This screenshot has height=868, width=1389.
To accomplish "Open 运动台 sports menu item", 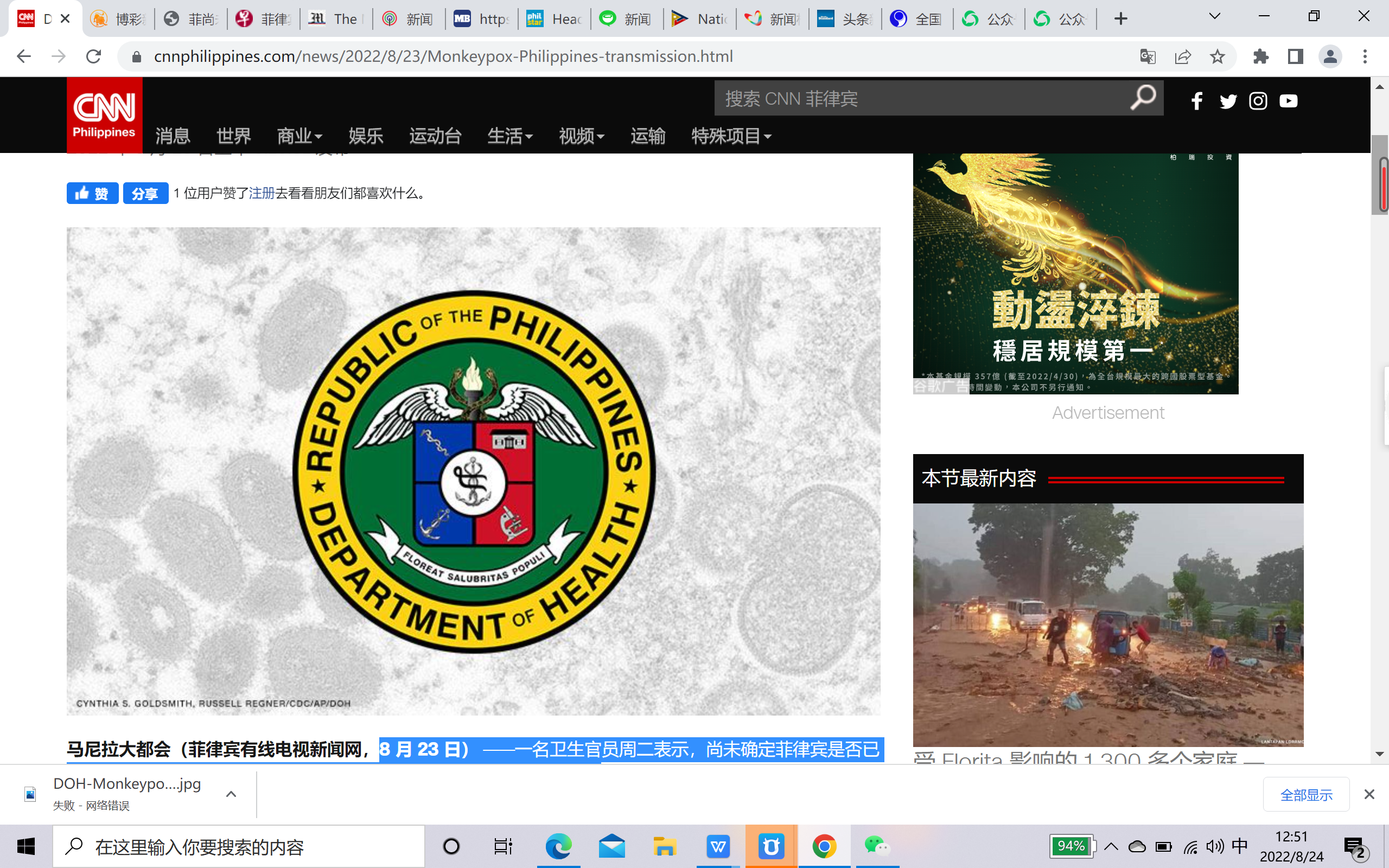I will 435,136.
